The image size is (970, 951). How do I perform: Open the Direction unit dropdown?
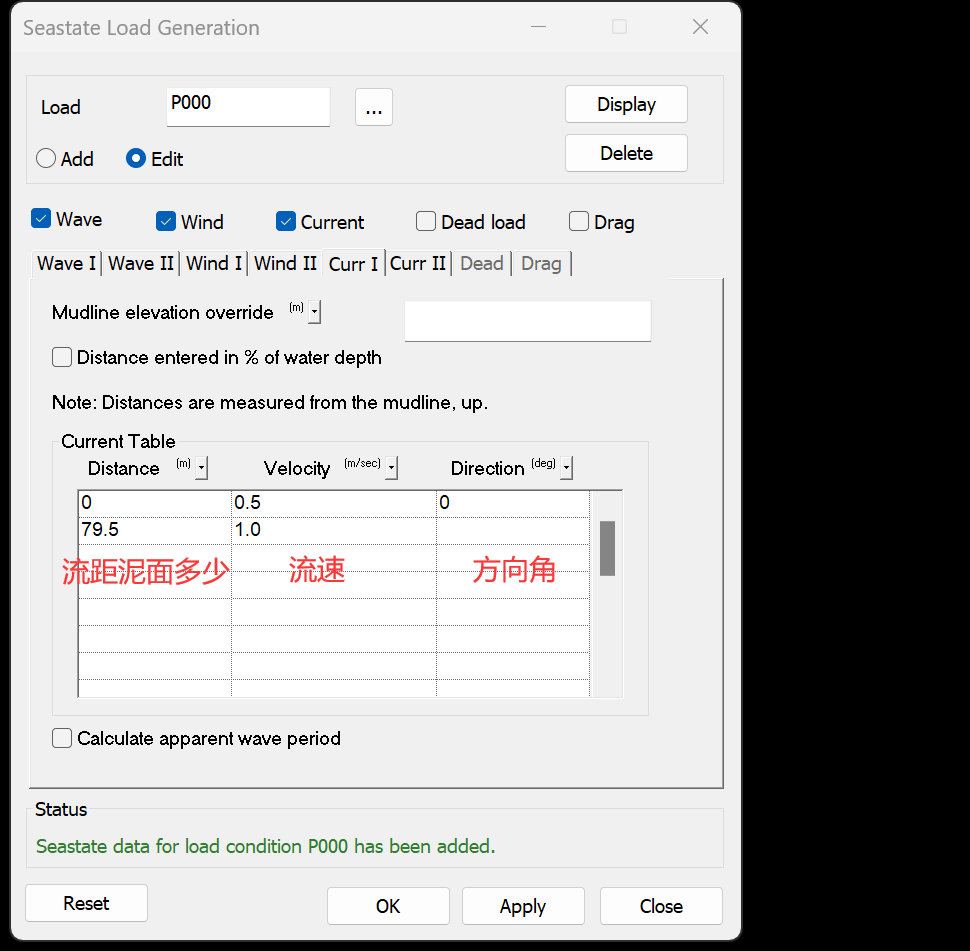(x=567, y=468)
